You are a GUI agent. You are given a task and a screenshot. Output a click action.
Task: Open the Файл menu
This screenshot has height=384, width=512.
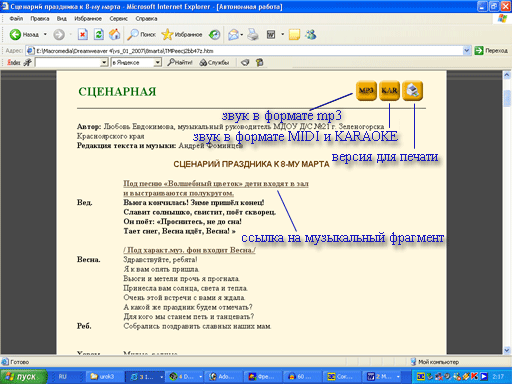16,19
